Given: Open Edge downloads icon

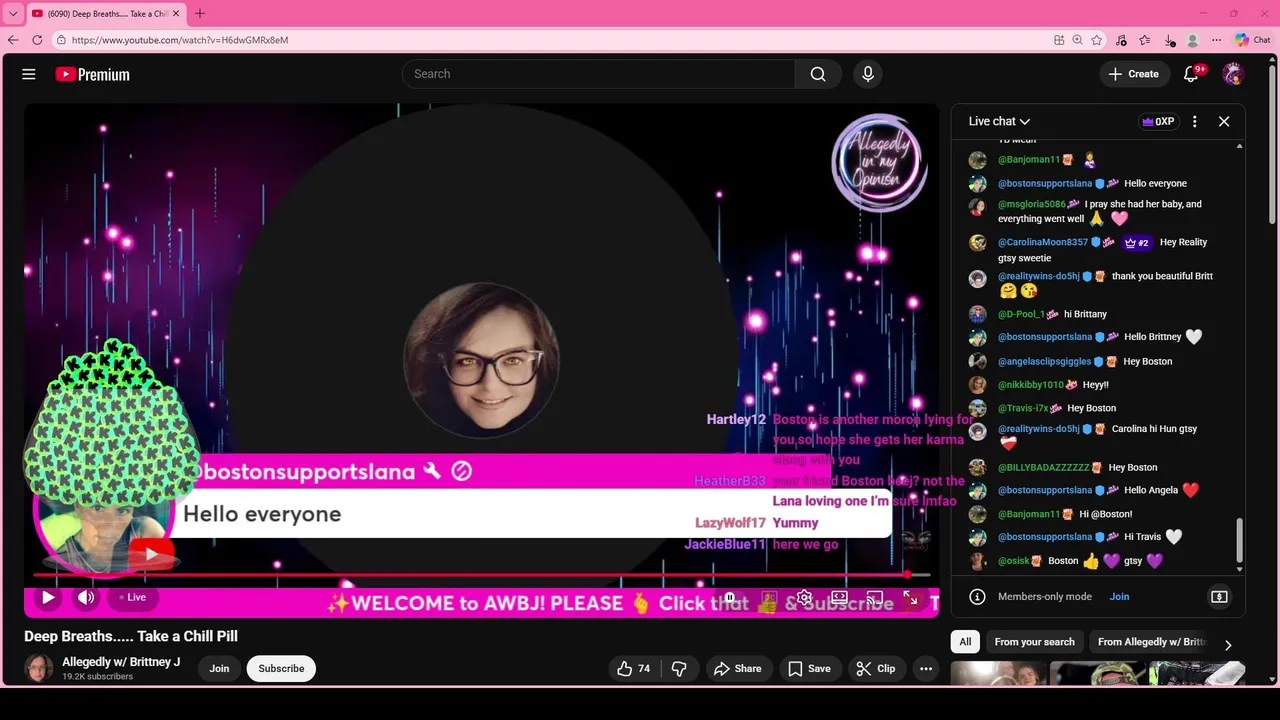Looking at the screenshot, I should (x=1169, y=40).
